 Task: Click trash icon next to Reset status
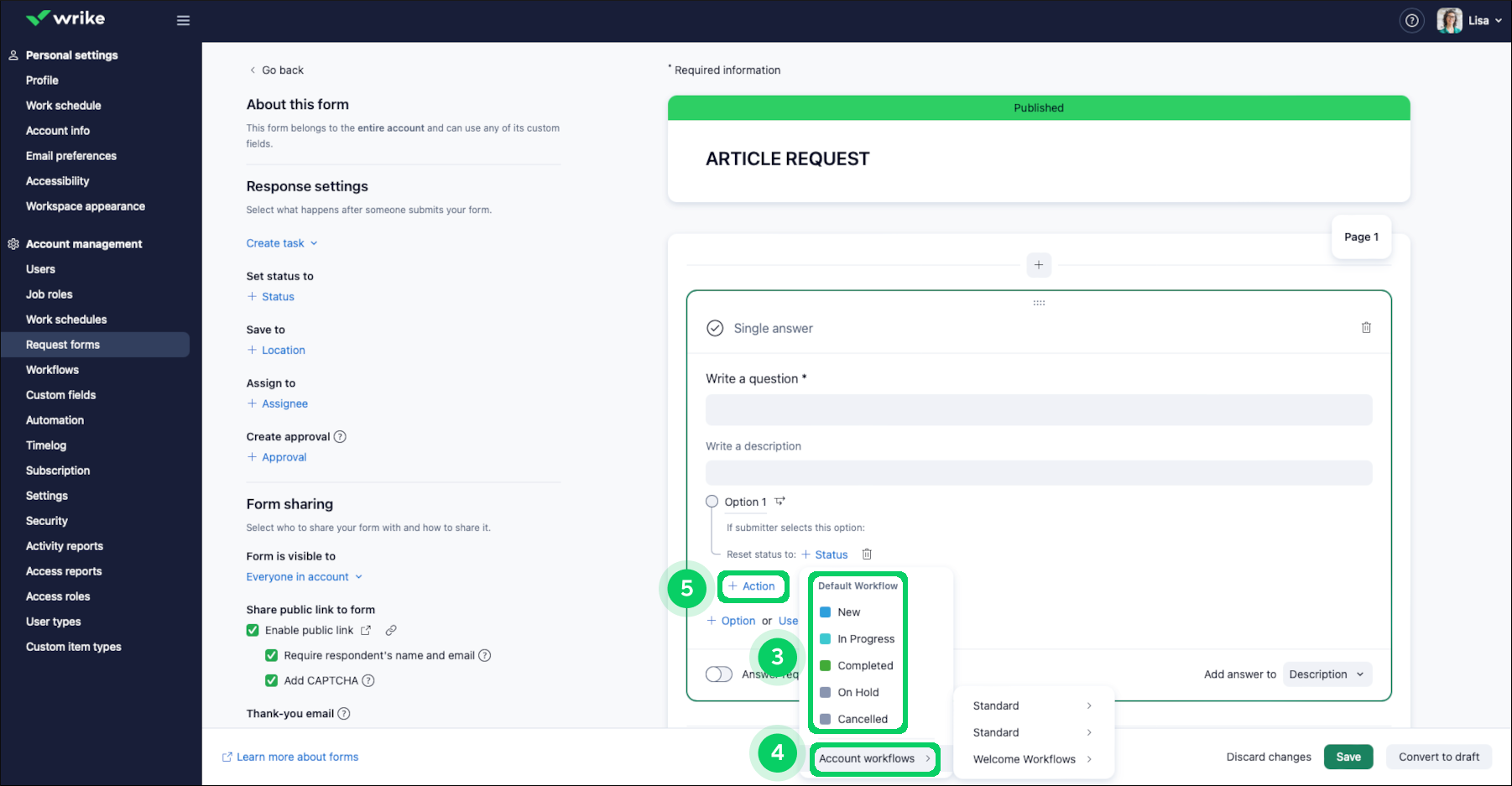[x=867, y=554]
